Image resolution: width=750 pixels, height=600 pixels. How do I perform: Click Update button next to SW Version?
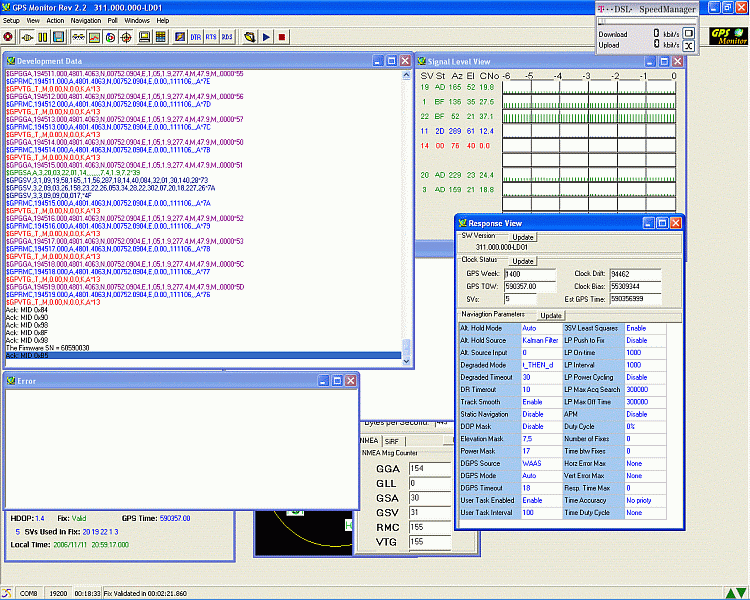[524, 236]
